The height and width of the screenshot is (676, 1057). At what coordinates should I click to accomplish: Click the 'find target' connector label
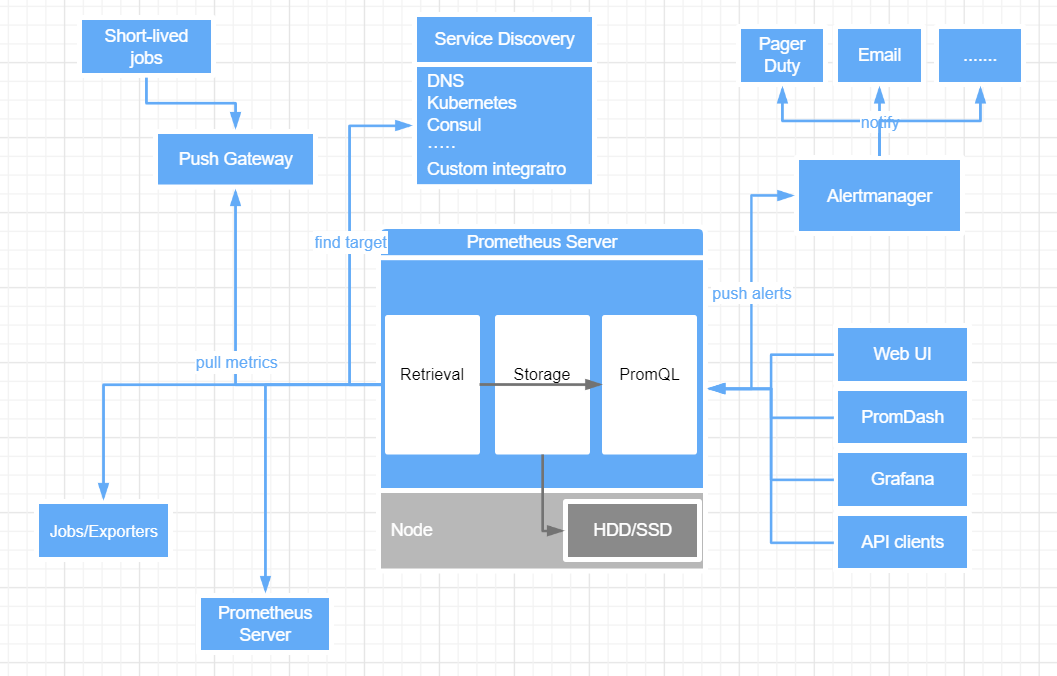click(x=351, y=243)
